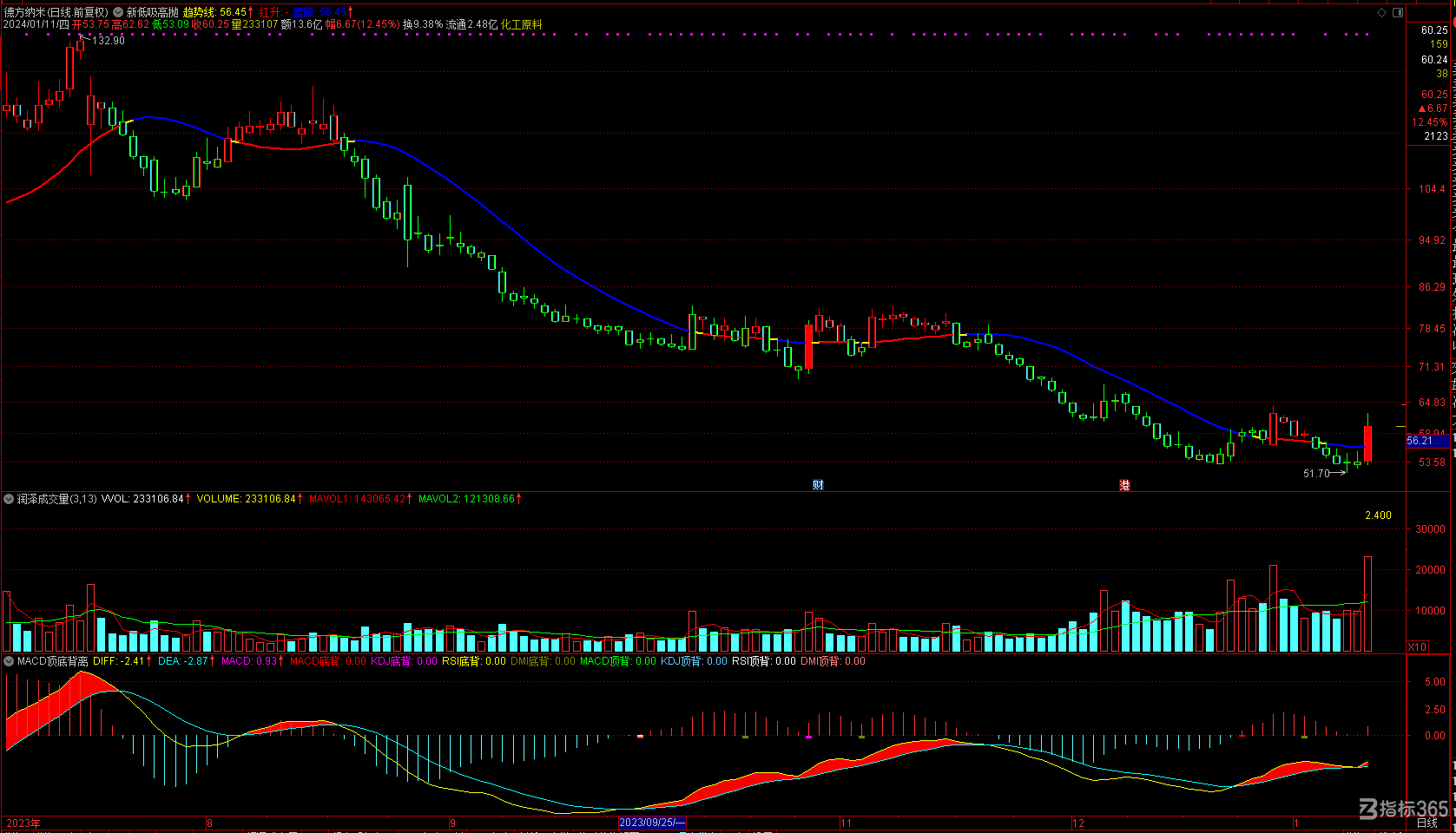
Task: Click the 132.90 high price annotation
Action: tap(109, 41)
